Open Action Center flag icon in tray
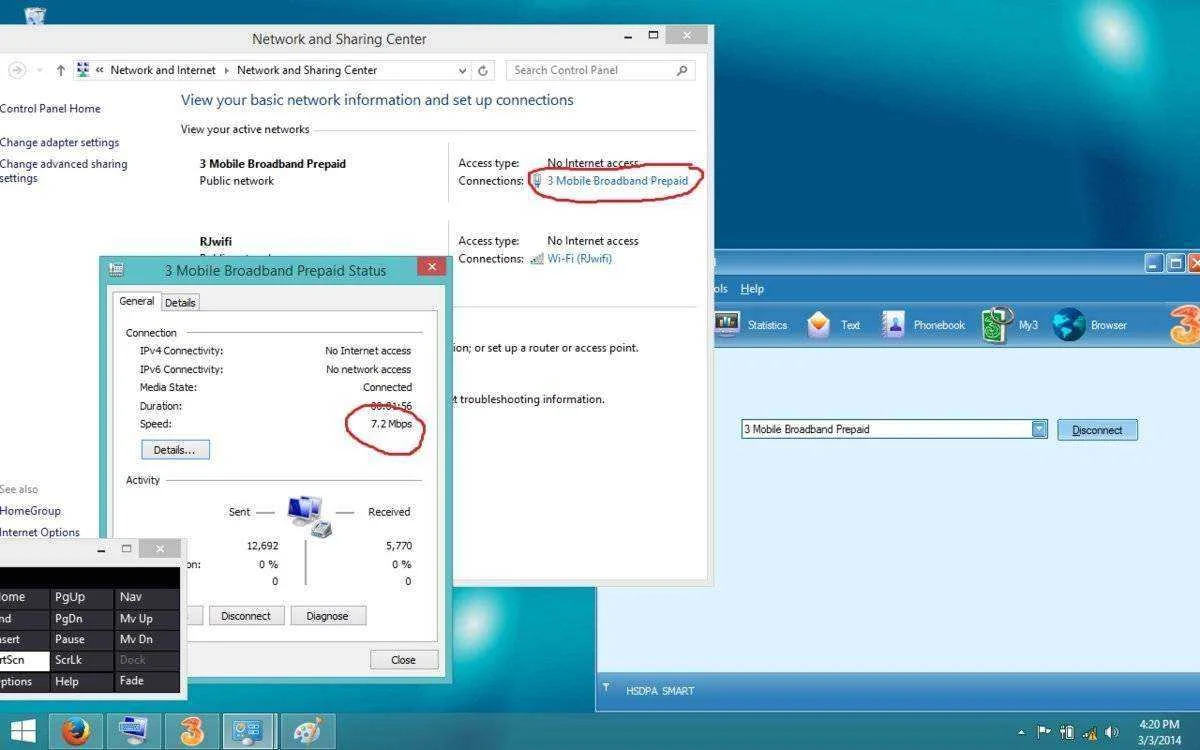The width and height of the screenshot is (1200, 750). tap(1045, 732)
